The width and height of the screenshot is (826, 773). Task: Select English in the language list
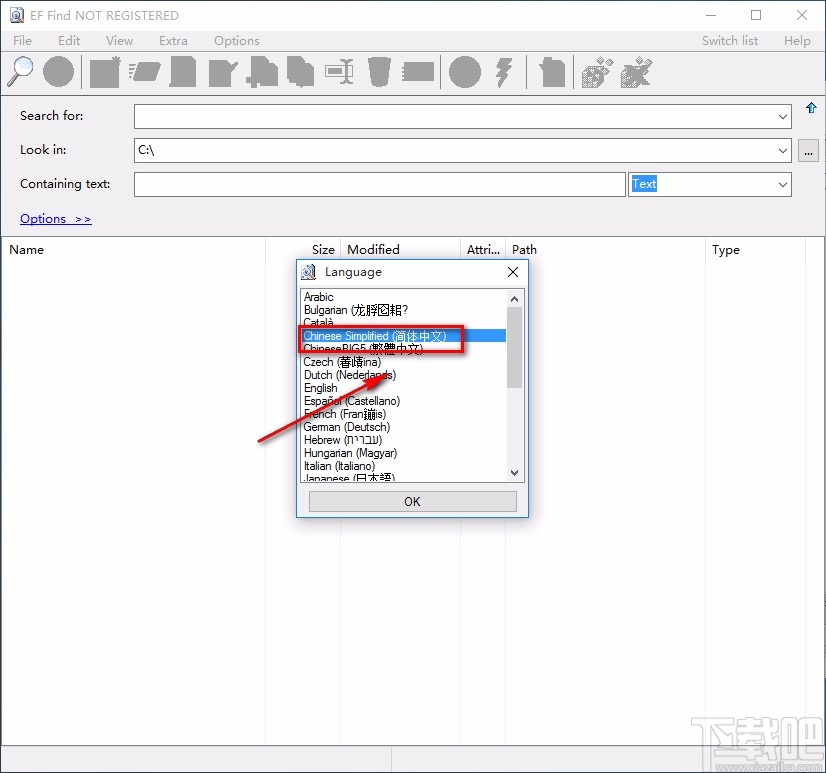[x=321, y=388]
